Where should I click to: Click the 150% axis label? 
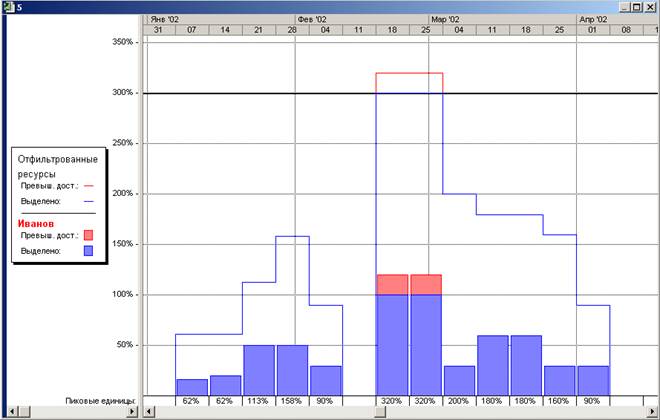point(122,244)
